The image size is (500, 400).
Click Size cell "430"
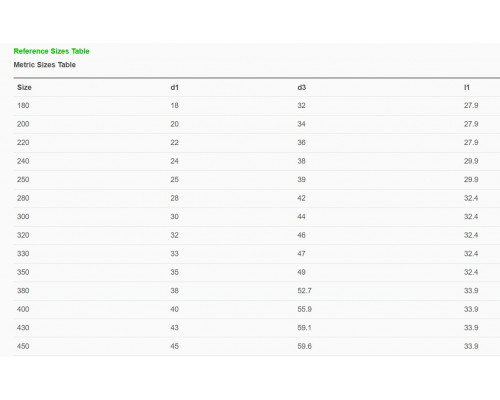(23, 327)
